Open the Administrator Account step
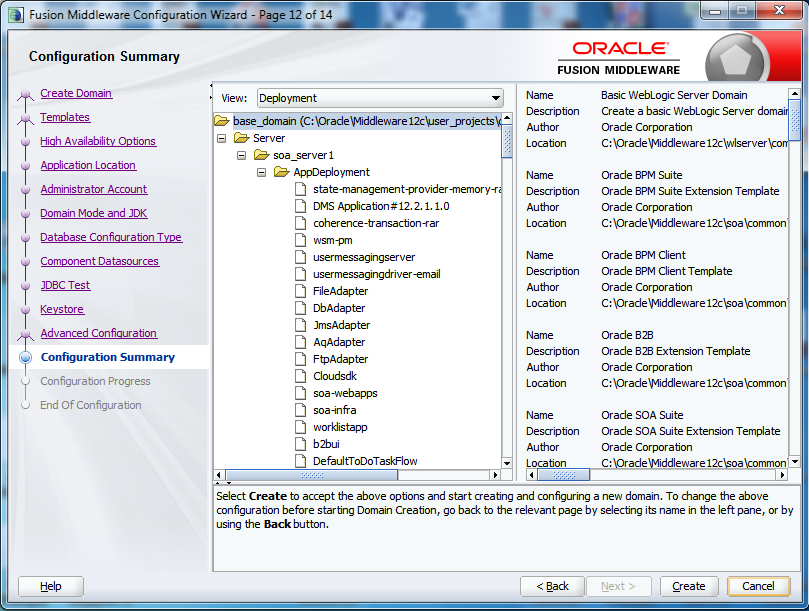The image size is (809, 611). coord(94,189)
